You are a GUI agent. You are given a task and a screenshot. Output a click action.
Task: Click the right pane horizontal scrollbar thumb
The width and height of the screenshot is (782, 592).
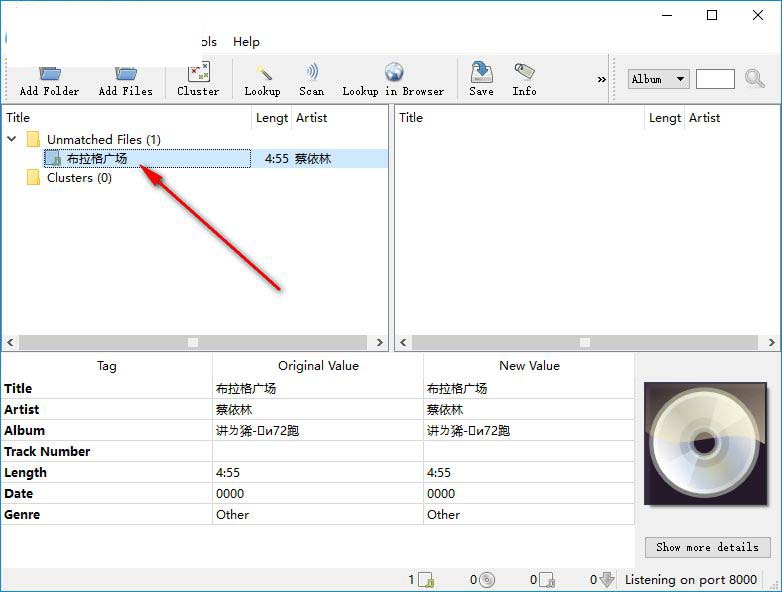585,342
